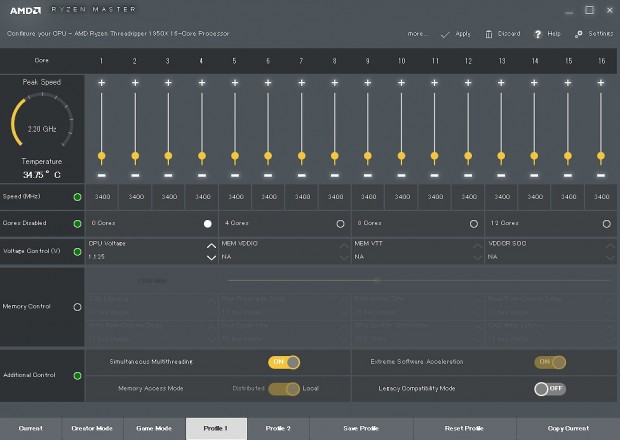Increase core 11 speed with plus icon
Viewport: 620px width, 440px height.
pyautogui.click(x=434, y=83)
